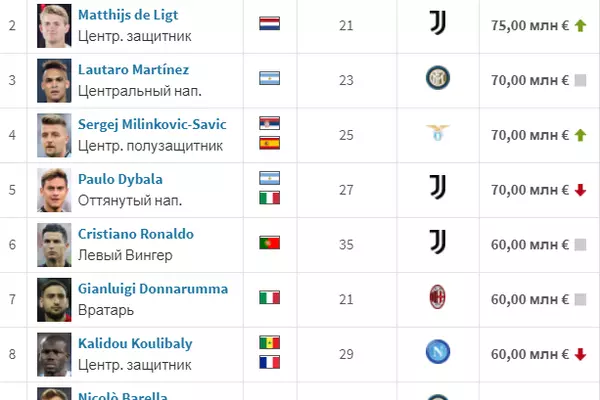600x400 pixels.
Task: Open the Inter Milan club crest icon
Action: (437, 78)
